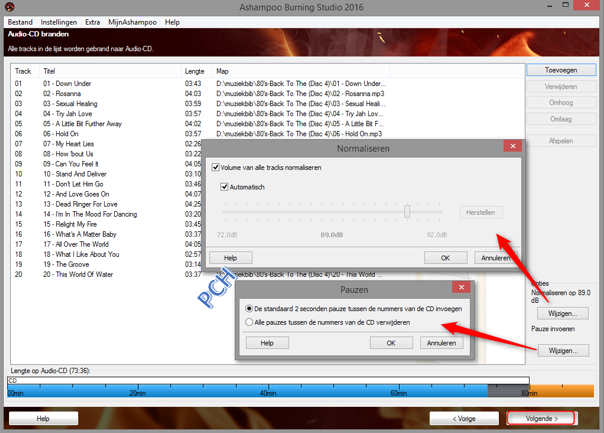Screen dimensions: 604x433
Task: Click the Volgende button
Action: pos(541,418)
